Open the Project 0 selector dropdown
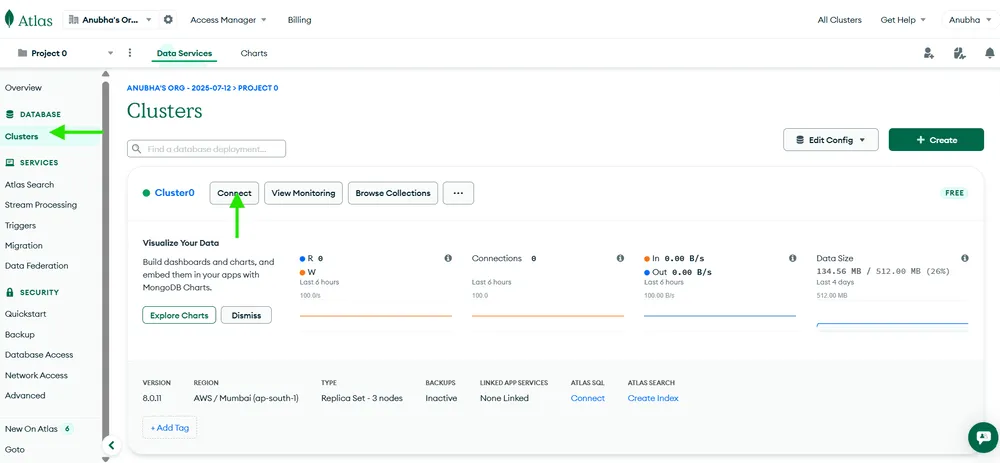Viewport: 1000px width, 463px height. point(64,53)
